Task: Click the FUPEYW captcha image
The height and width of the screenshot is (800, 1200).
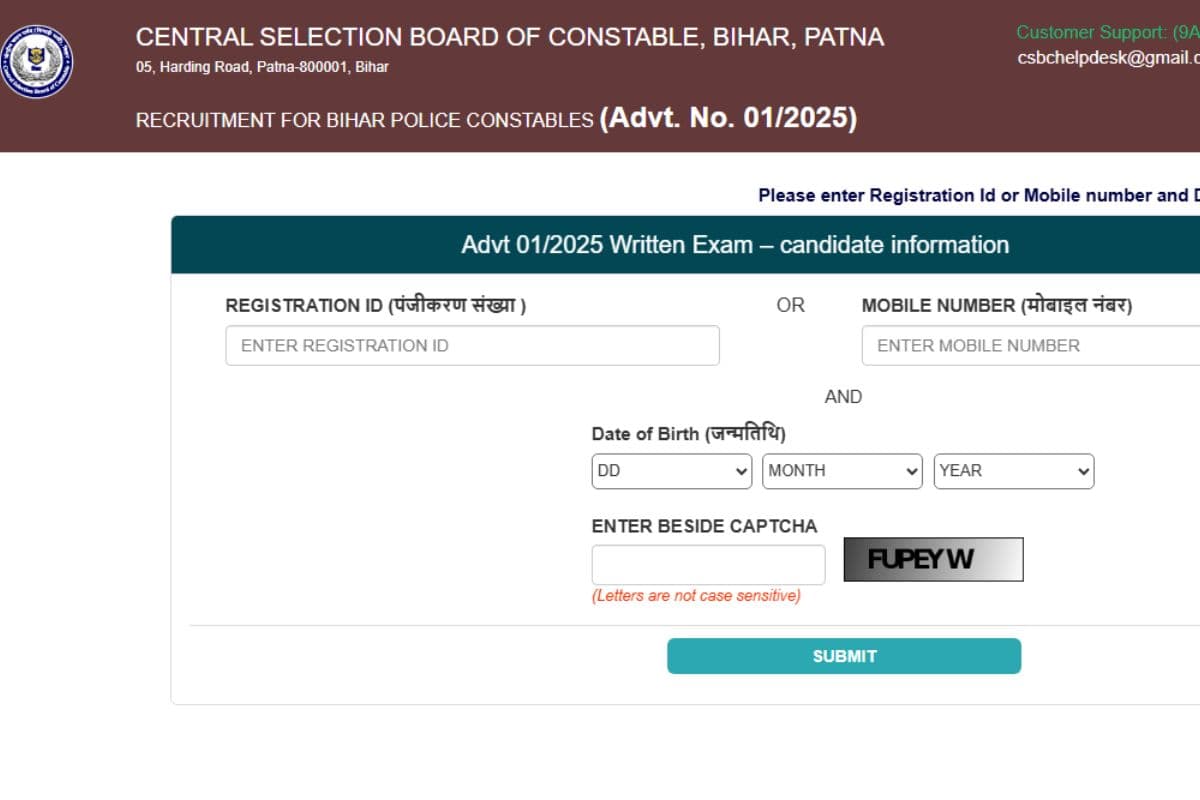Action: (x=933, y=559)
